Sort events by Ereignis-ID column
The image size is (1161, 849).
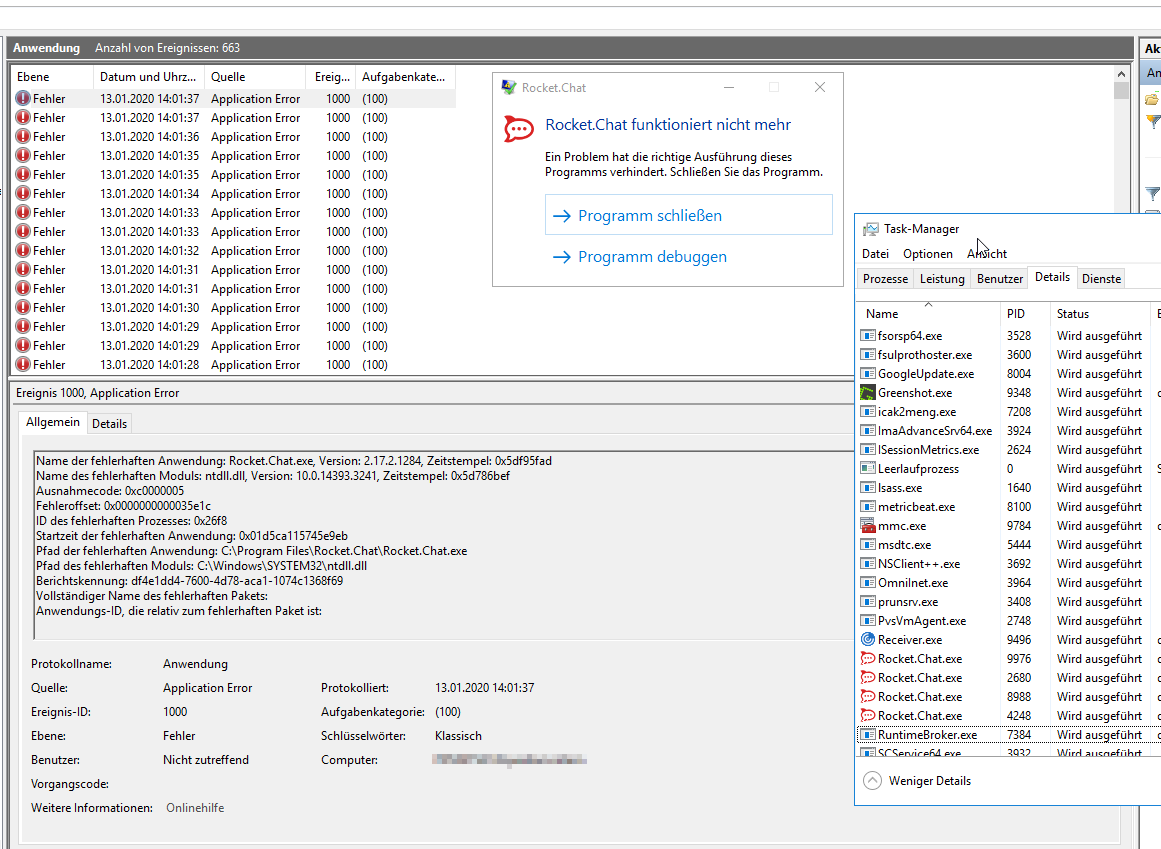coord(331,77)
